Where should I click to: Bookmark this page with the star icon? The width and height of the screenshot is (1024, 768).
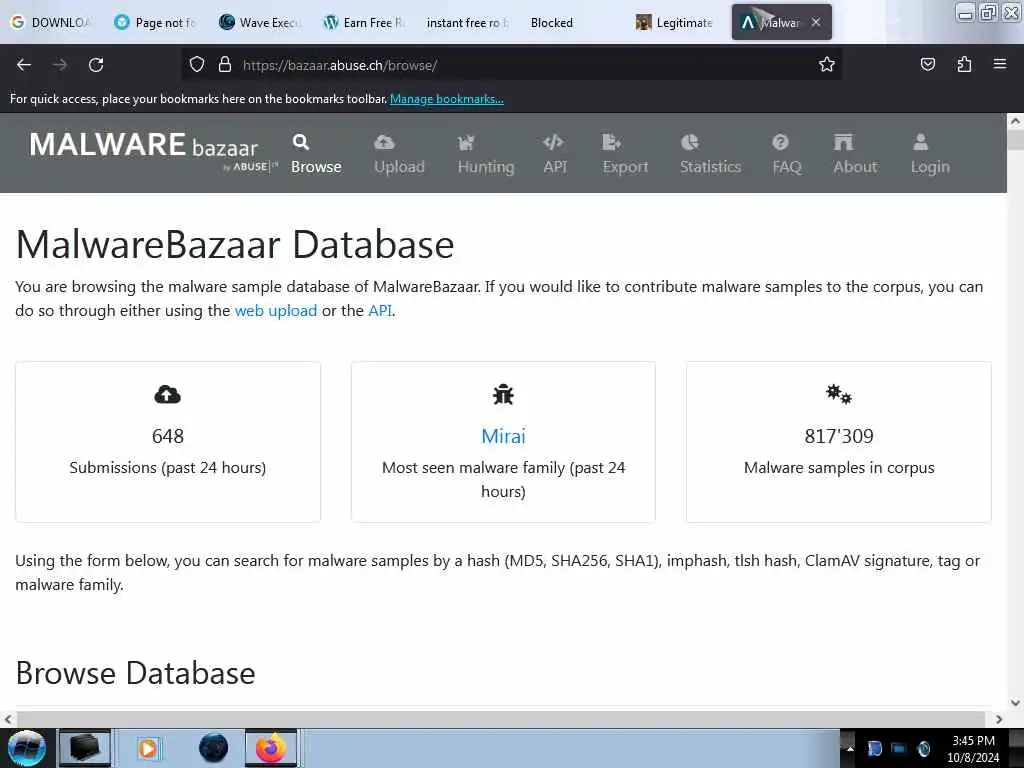point(827,64)
